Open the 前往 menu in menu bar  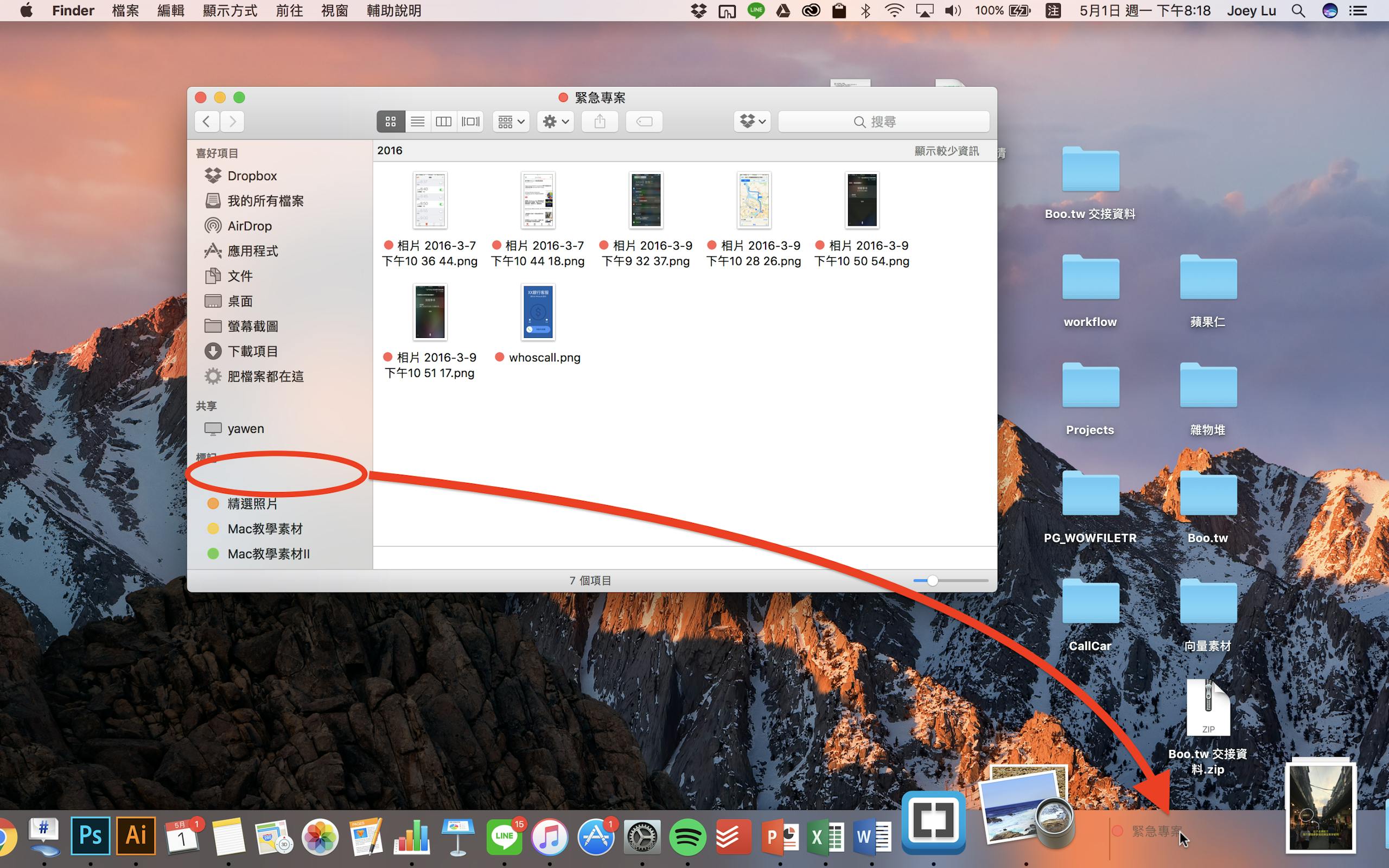click(289, 10)
